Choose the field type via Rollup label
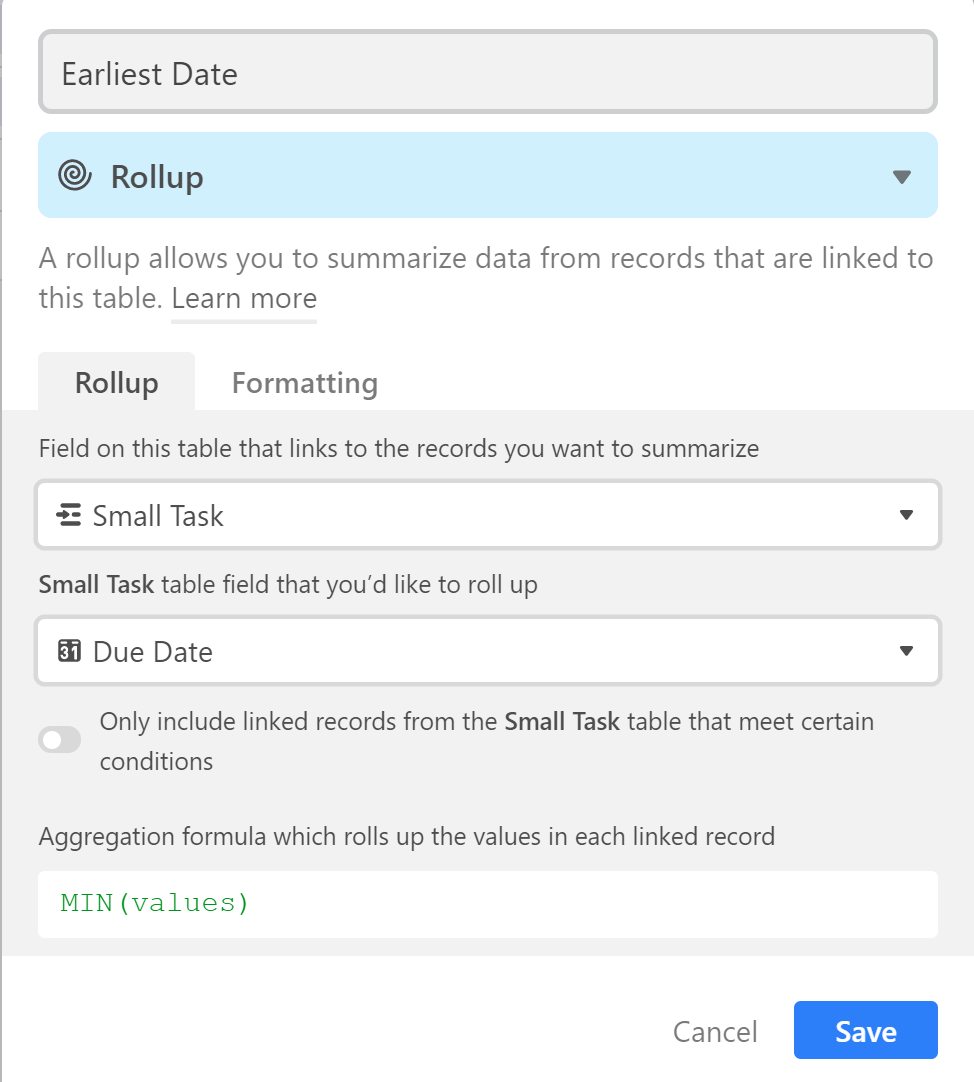 157,177
